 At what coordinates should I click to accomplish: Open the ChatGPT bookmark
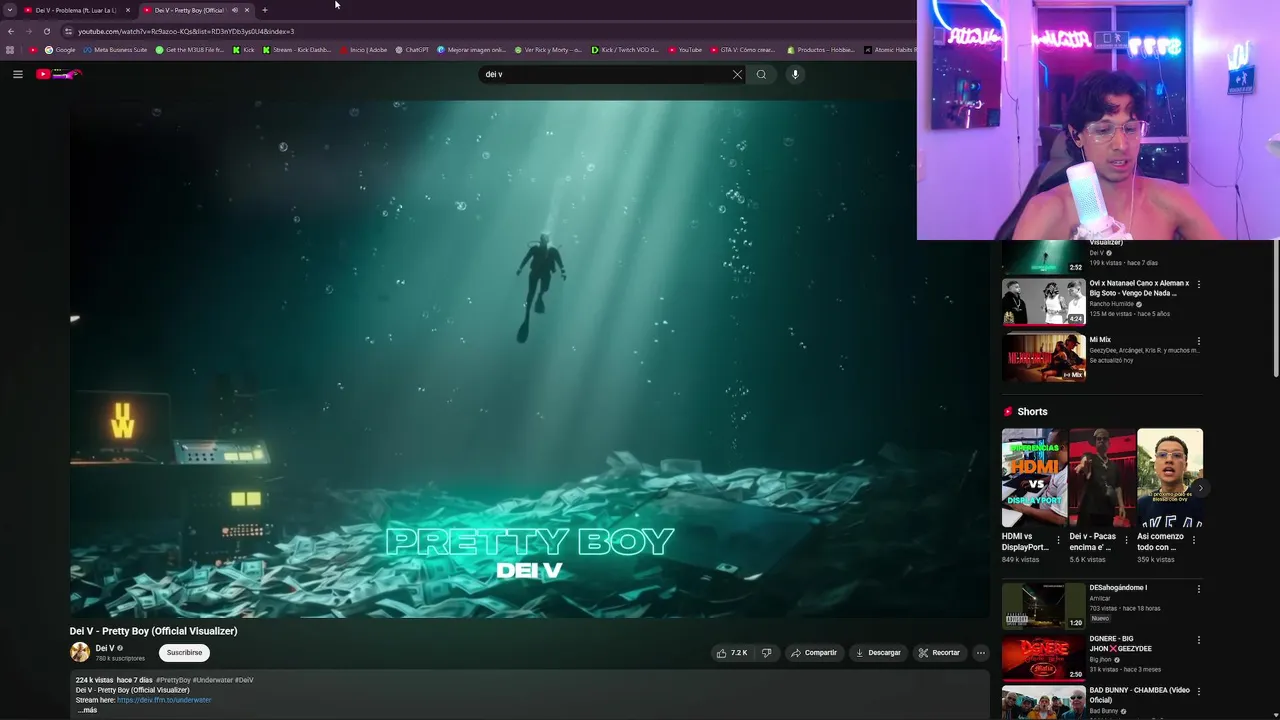(x=412, y=50)
